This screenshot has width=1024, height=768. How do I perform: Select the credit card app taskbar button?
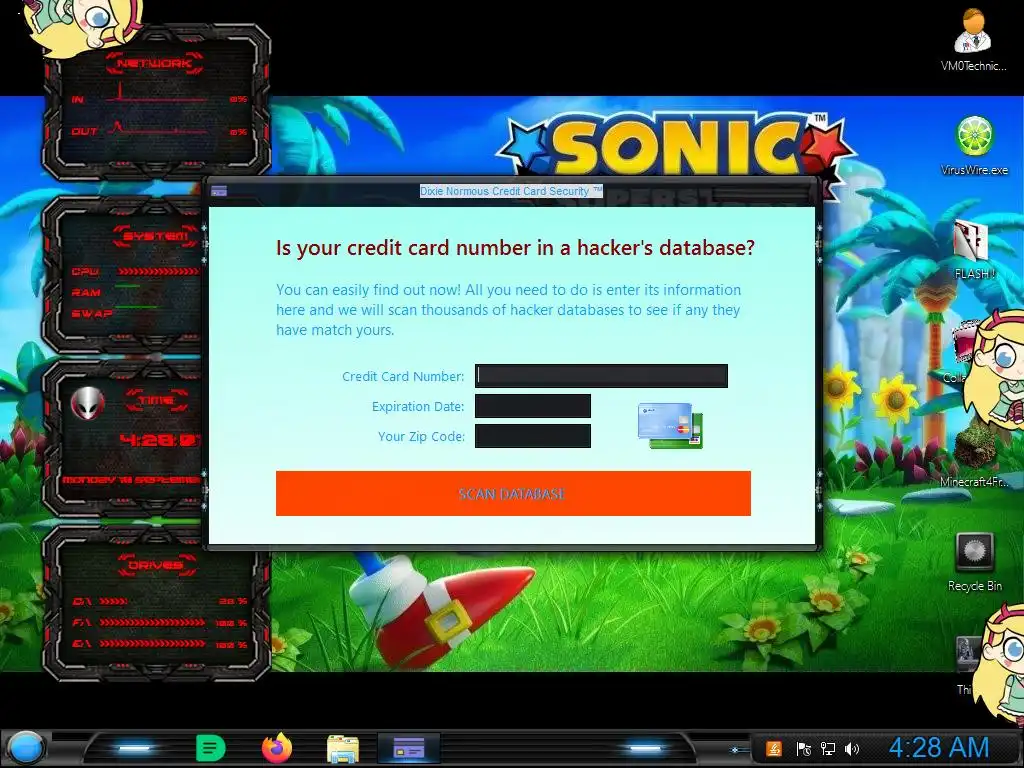point(409,749)
